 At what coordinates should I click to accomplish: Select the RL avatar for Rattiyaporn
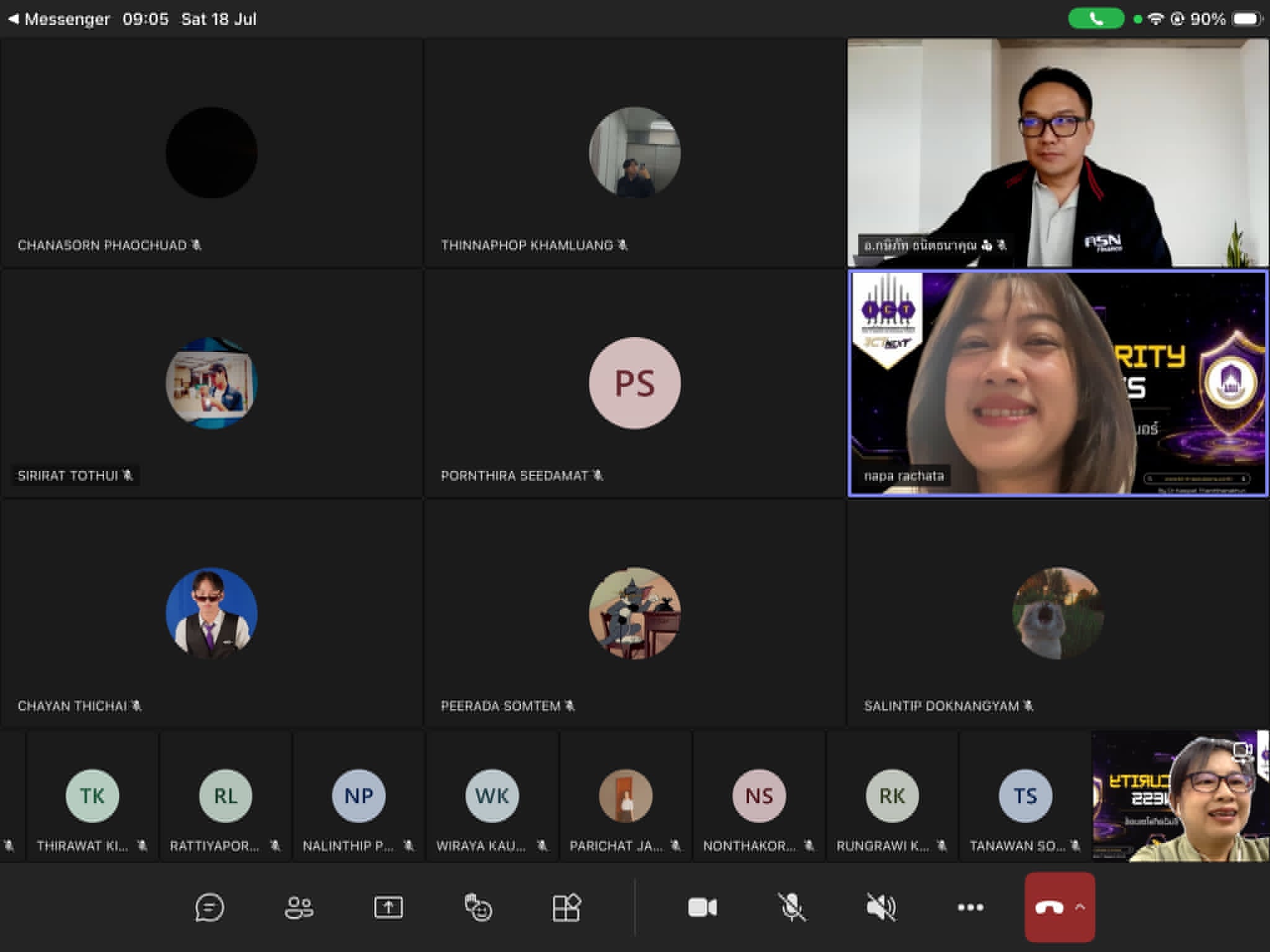(x=226, y=796)
